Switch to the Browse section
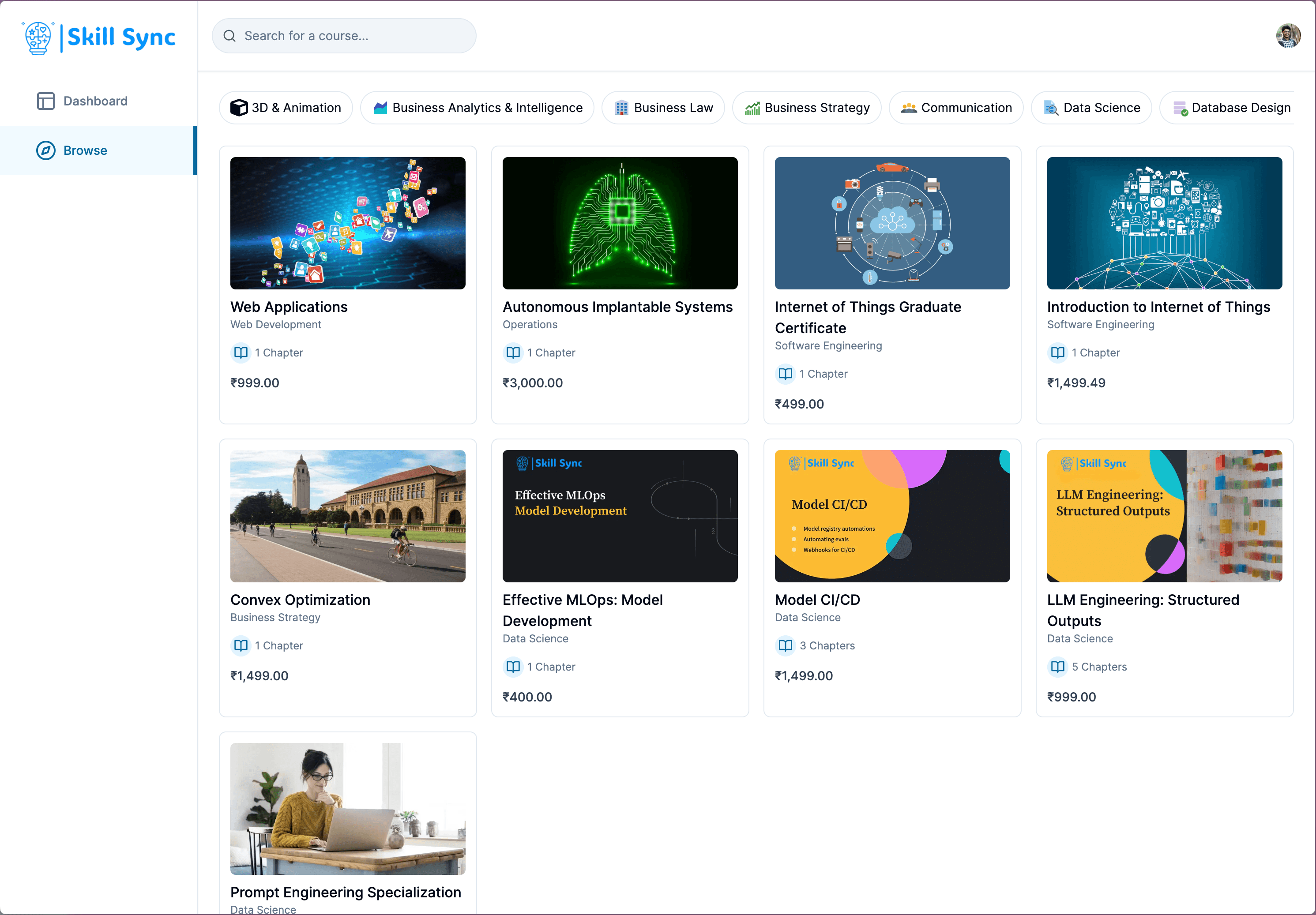The image size is (1316, 915). (85, 150)
